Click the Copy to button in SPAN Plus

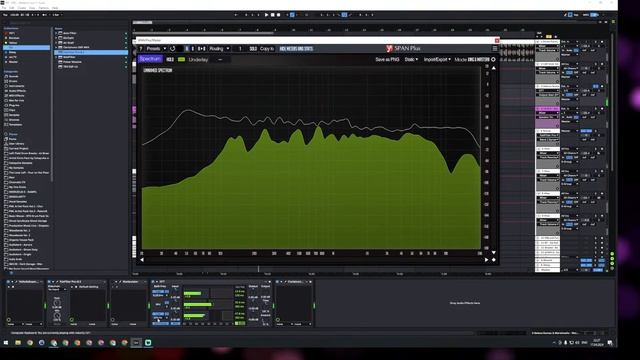[267, 49]
